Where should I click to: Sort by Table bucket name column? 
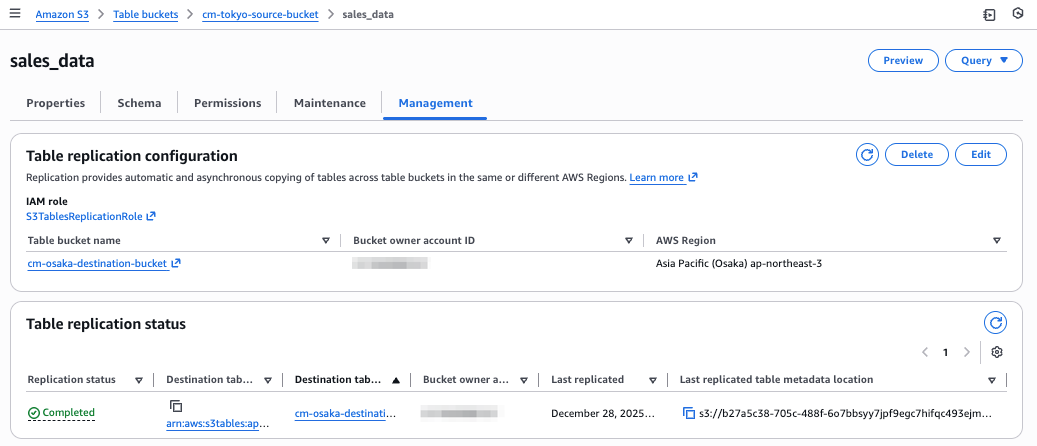[x=325, y=241]
